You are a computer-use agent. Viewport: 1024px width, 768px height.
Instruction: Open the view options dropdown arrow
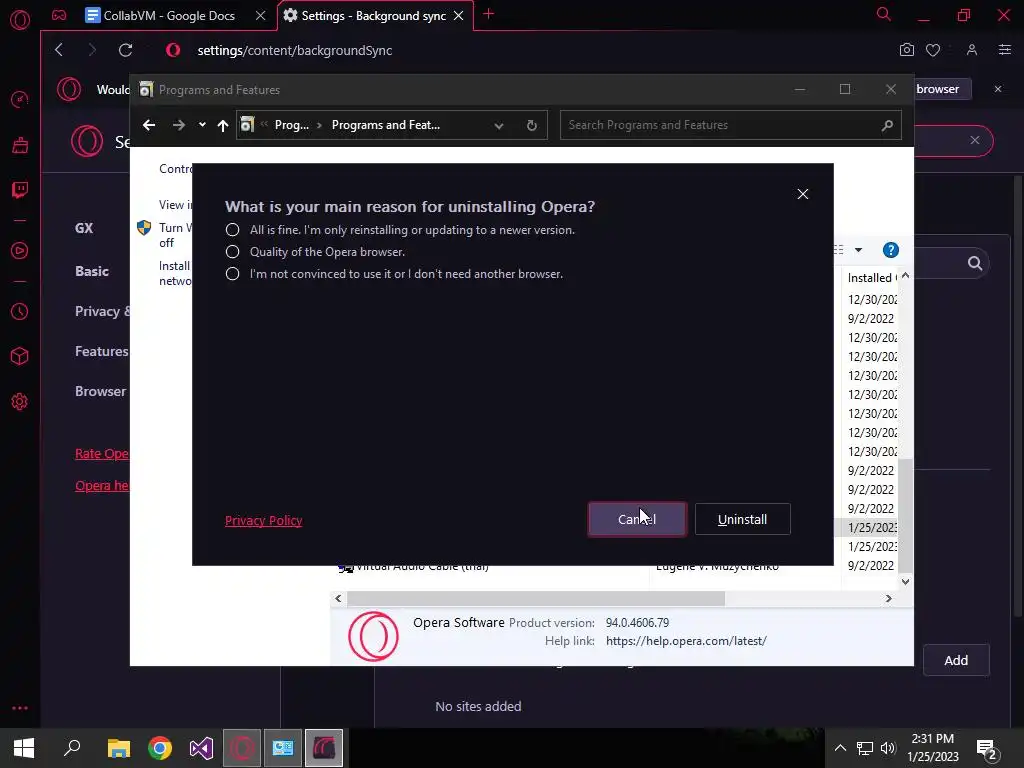coord(859,250)
